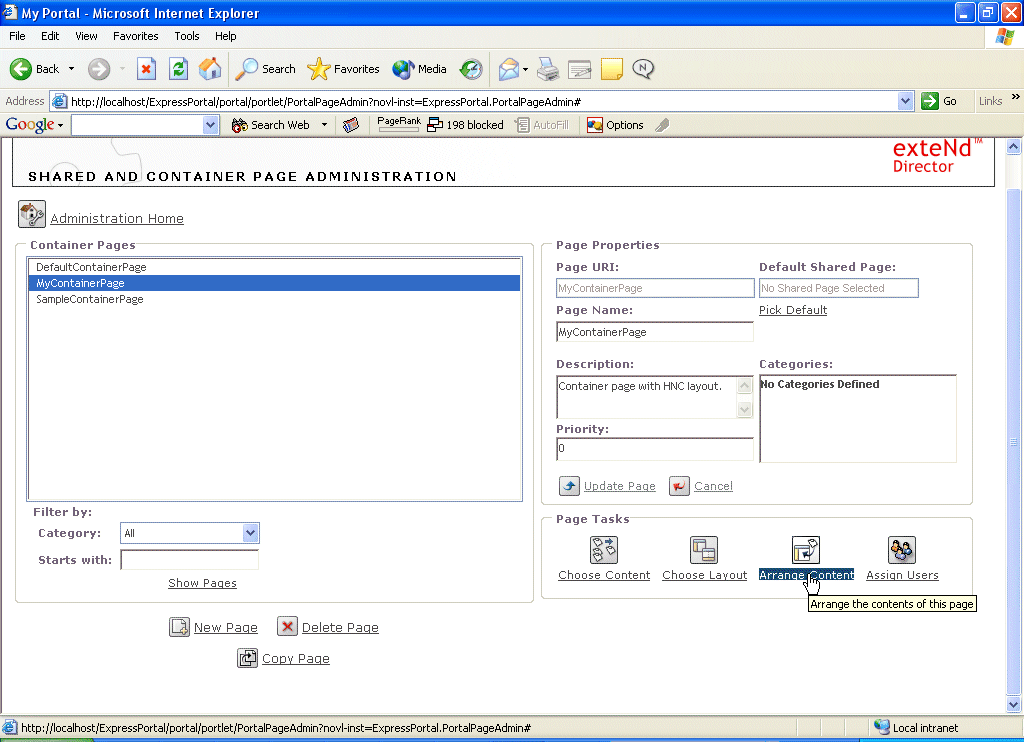Click the Arrange Content icon
The image size is (1024, 742).
(805, 550)
